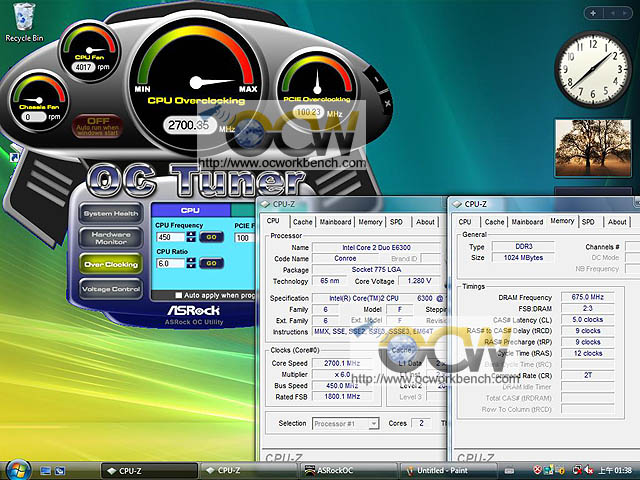Image resolution: width=640 pixels, height=480 pixels.
Task: Click the CPU Ratio input showing 6.0
Action: pyautogui.click(x=171, y=263)
